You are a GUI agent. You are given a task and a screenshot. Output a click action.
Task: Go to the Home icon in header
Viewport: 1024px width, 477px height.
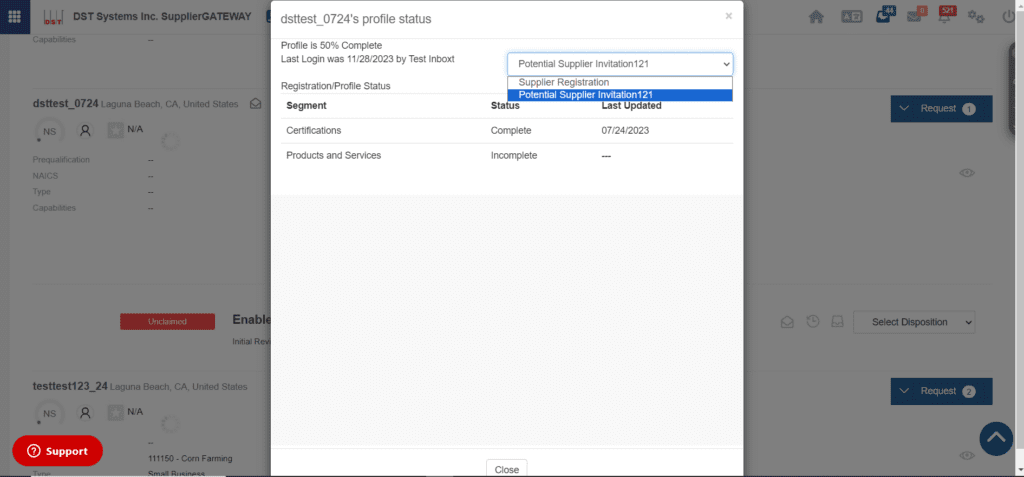pyautogui.click(x=817, y=16)
